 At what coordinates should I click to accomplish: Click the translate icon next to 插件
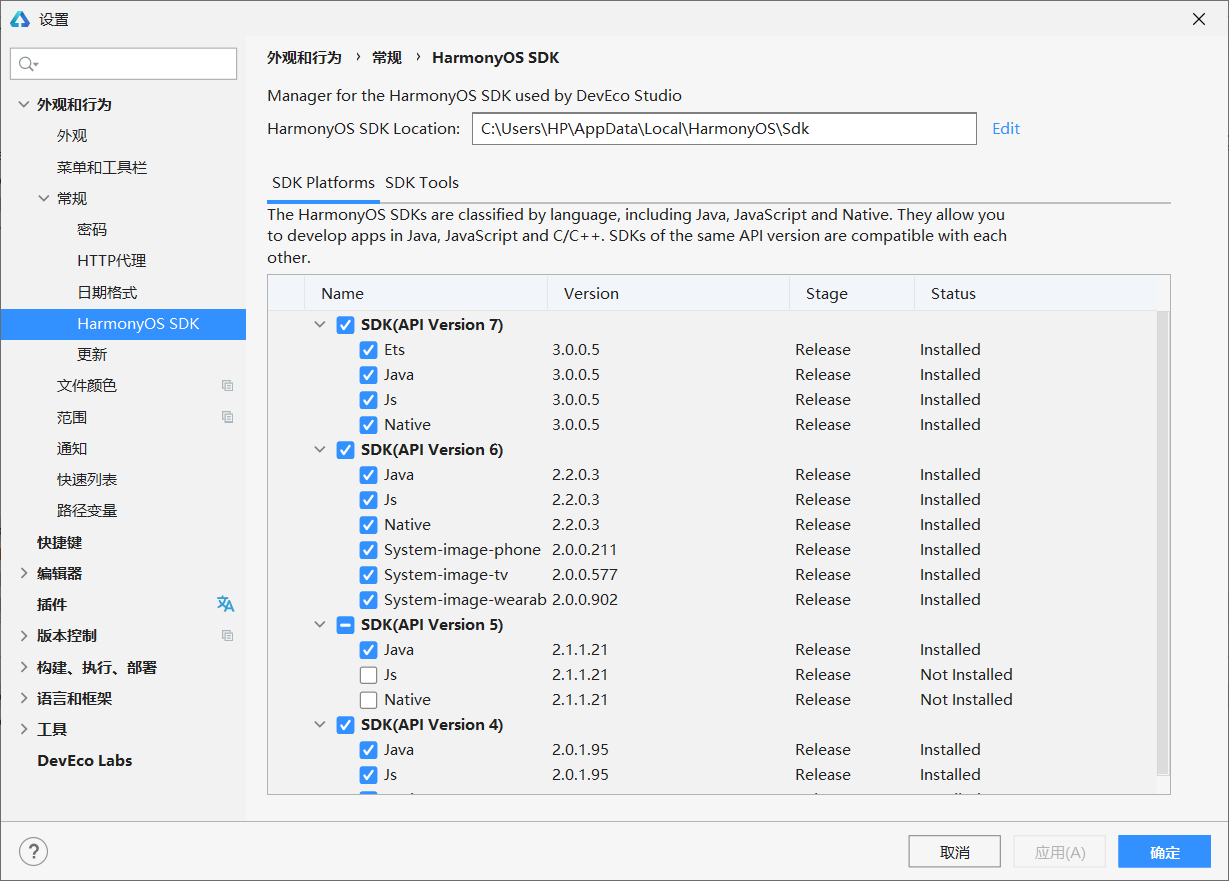tap(226, 604)
